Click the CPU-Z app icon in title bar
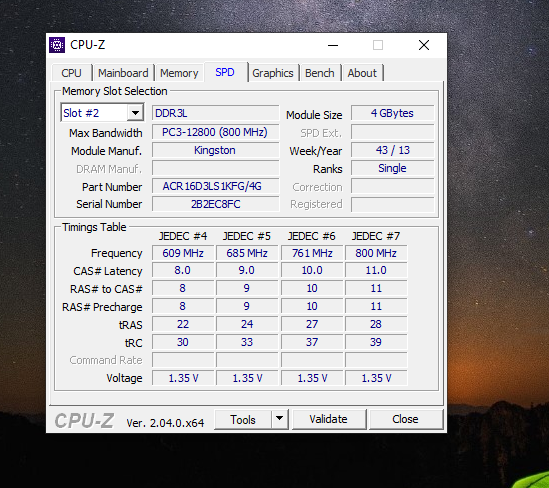The image size is (549, 488). tap(57, 45)
